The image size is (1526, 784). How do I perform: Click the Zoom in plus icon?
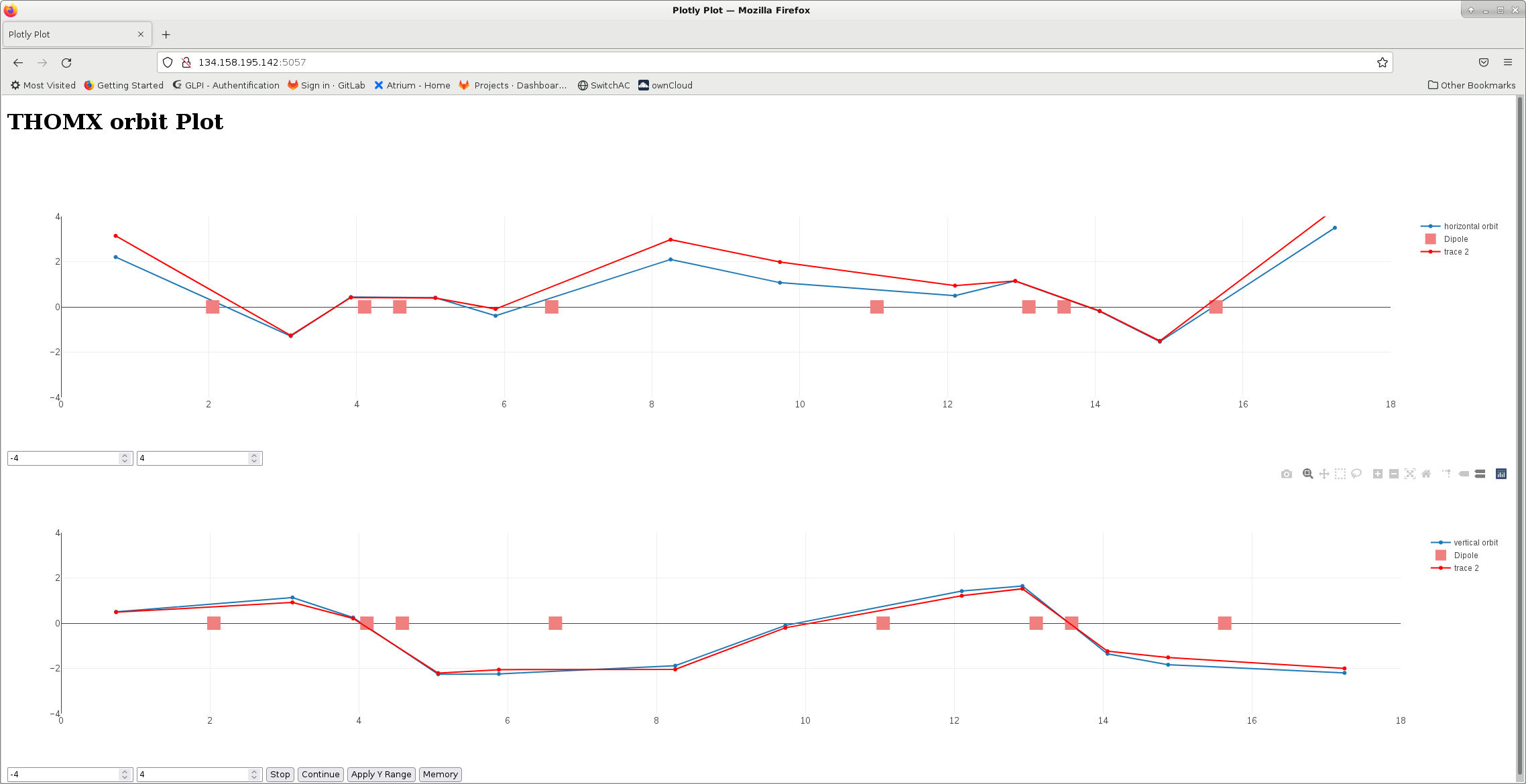(1378, 474)
